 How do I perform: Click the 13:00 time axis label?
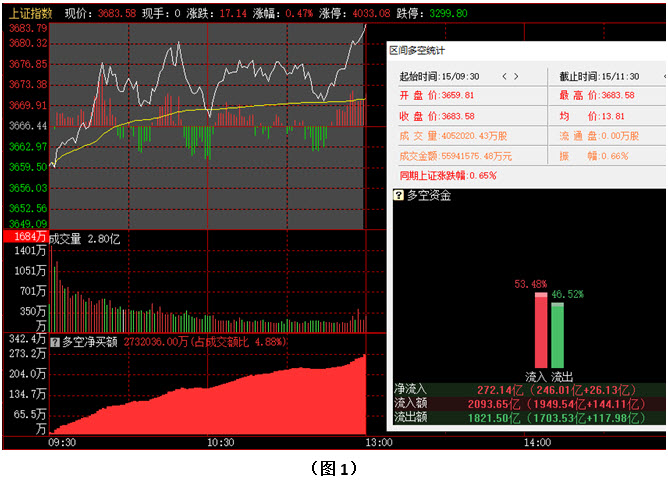pyautogui.click(x=379, y=443)
